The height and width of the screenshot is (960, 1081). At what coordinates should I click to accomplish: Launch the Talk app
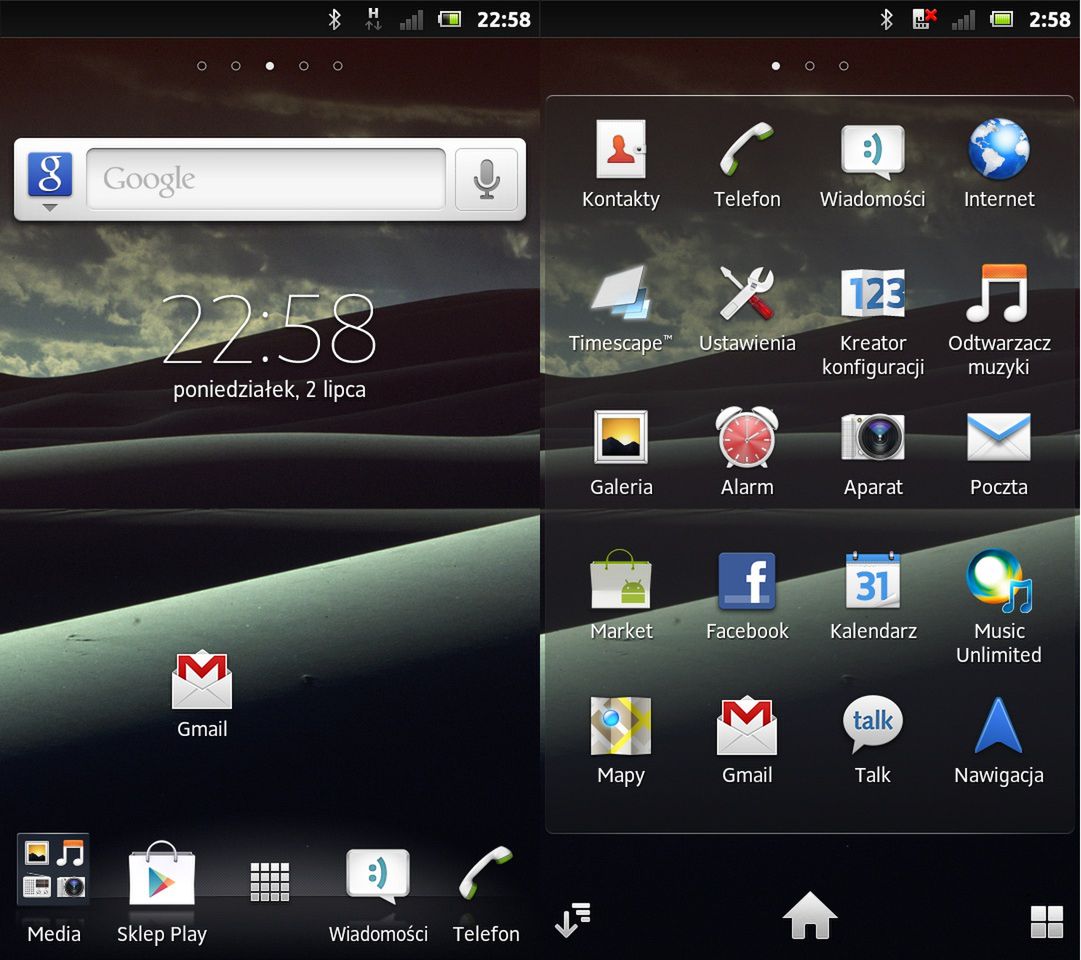pyautogui.click(x=873, y=741)
